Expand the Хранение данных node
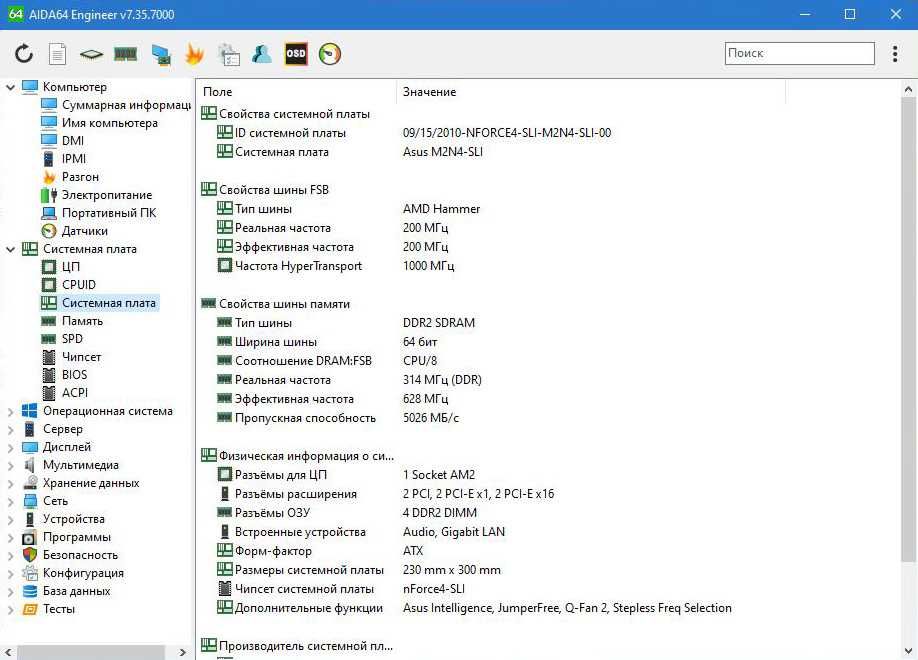Viewport: 918px width, 660px height. click(11, 484)
